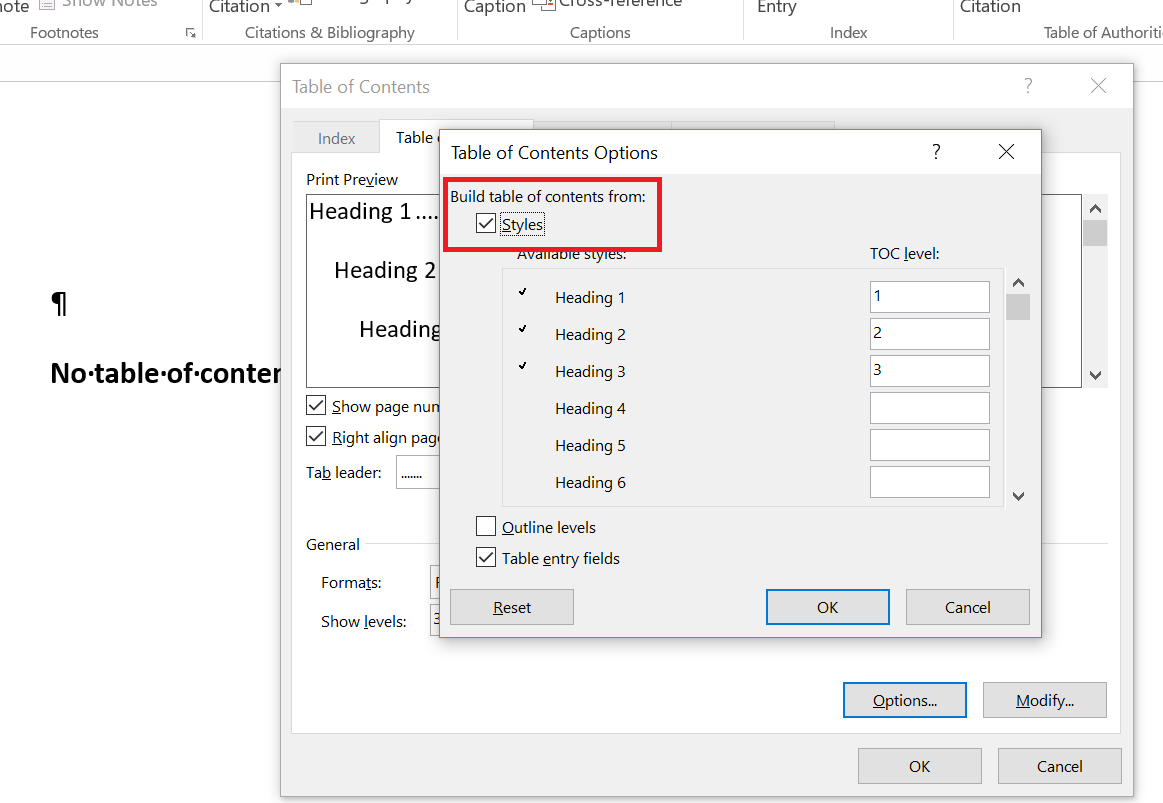Close the Table of Contents Options dialog
This screenshot has width=1163, height=803.
pyautogui.click(x=1006, y=152)
